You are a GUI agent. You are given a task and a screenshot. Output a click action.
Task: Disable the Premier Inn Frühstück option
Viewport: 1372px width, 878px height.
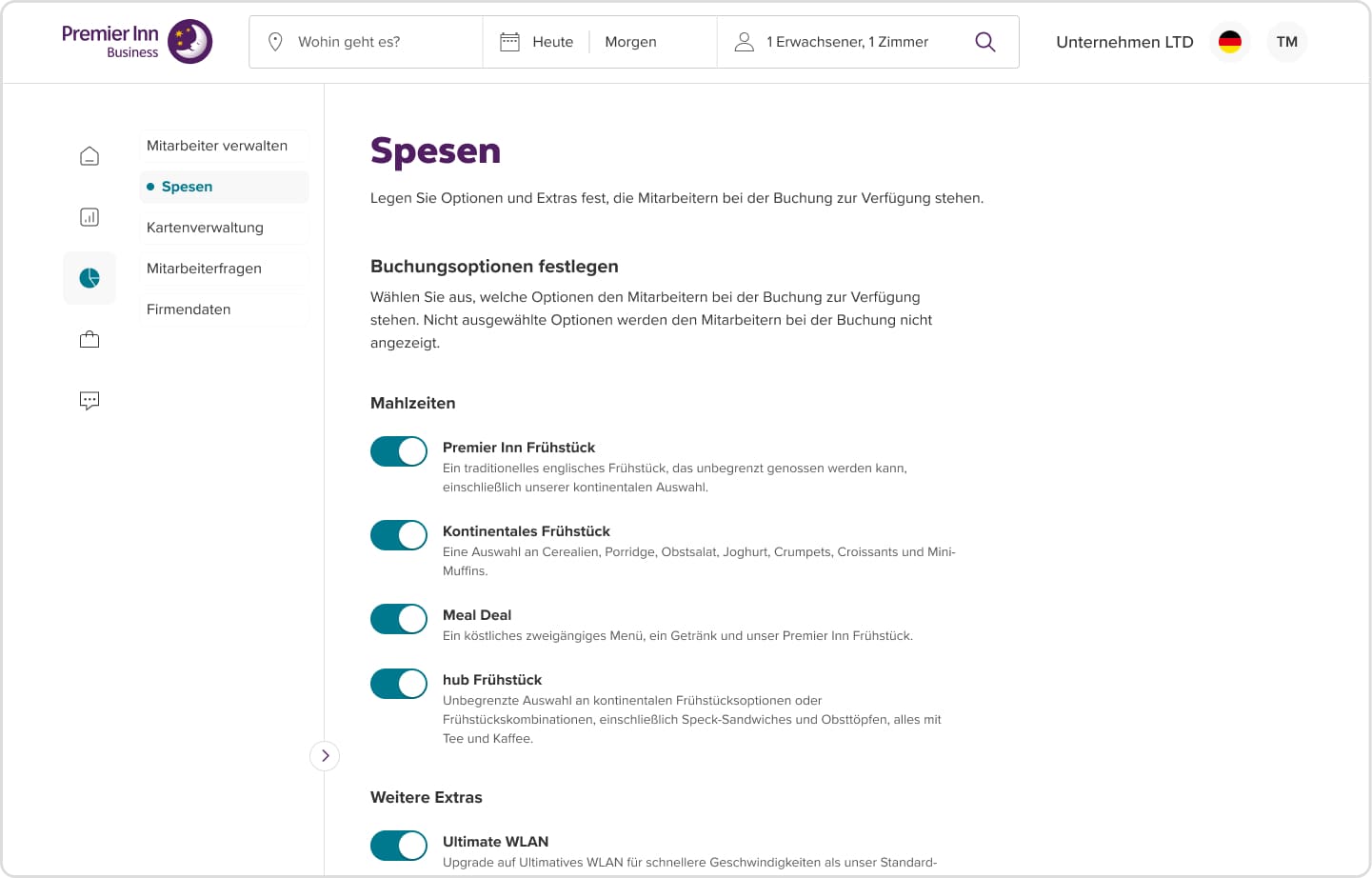[398, 450]
